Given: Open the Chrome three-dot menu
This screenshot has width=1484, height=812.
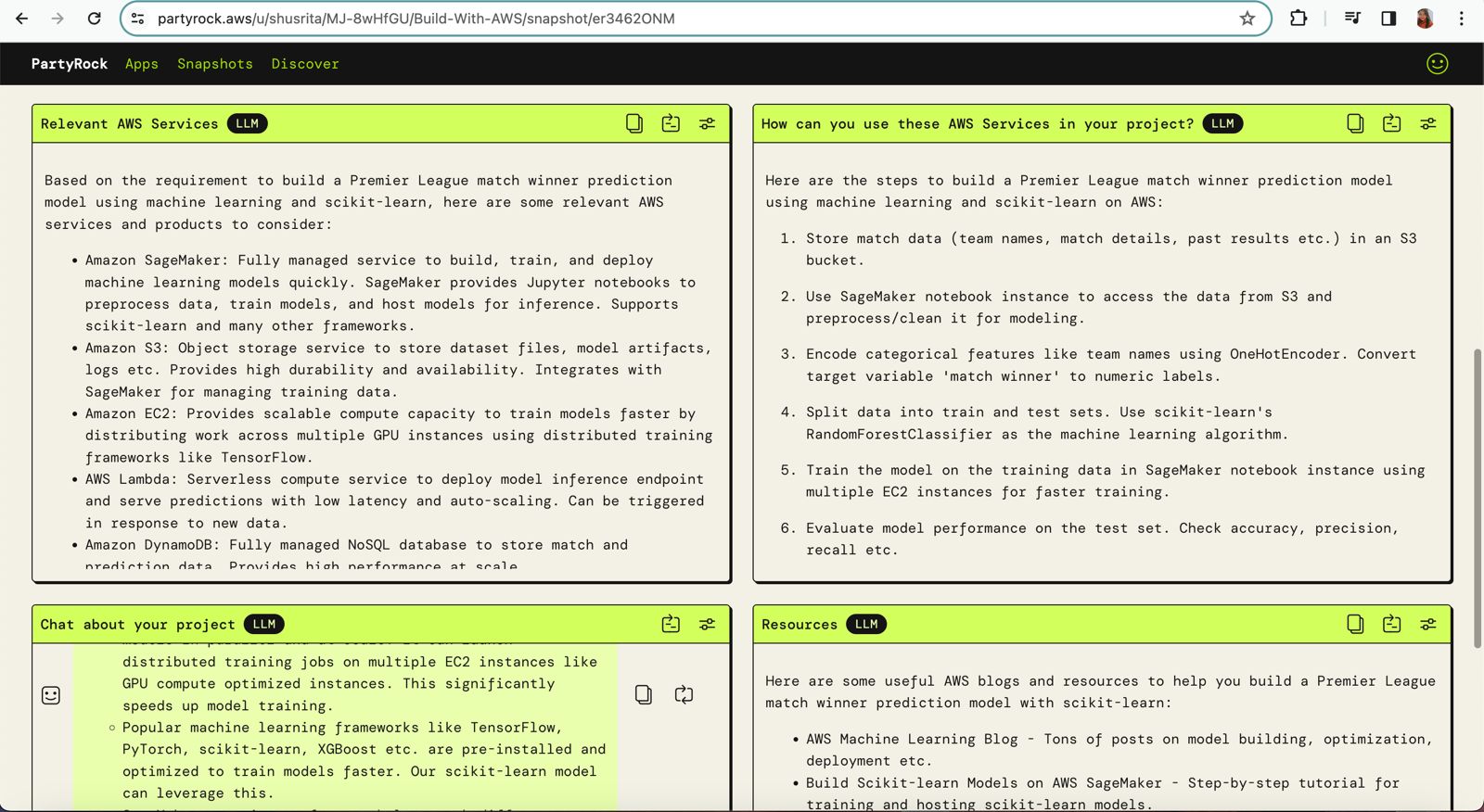Looking at the screenshot, I should tap(1461, 19).
